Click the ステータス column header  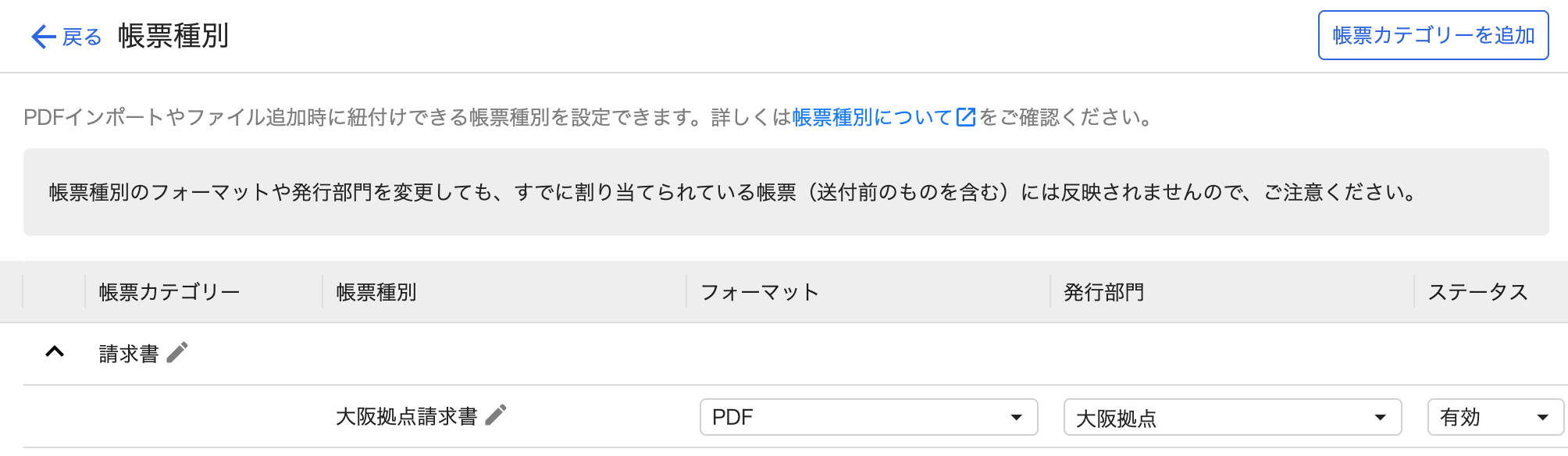point(1477,292)
